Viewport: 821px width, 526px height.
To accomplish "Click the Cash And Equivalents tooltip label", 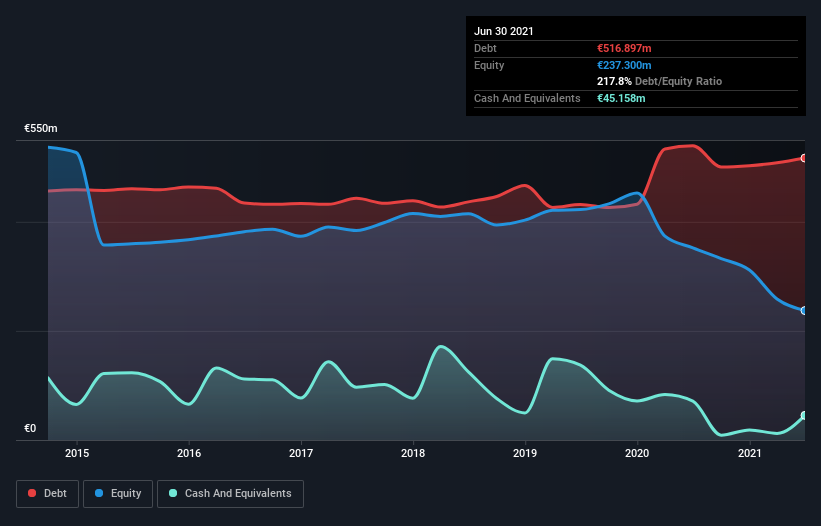I will pyautogui.click(x=527, y=98).
